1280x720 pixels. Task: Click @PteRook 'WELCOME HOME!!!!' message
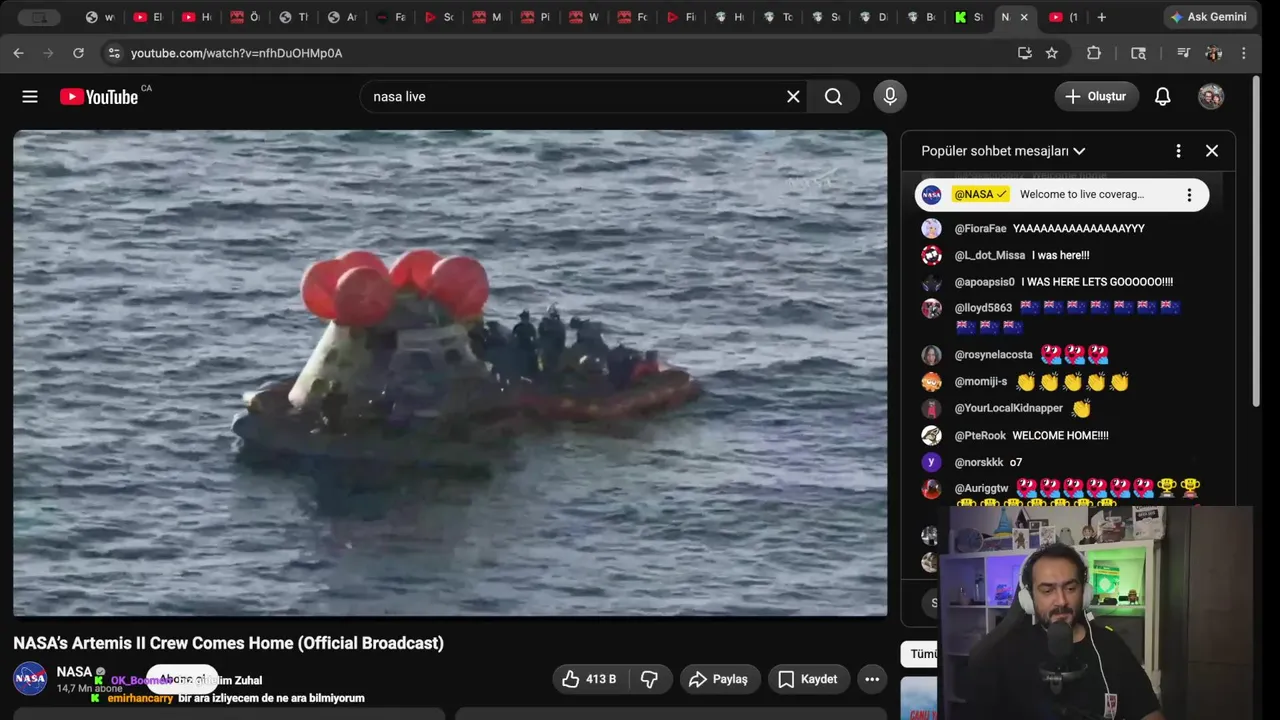1060,435
